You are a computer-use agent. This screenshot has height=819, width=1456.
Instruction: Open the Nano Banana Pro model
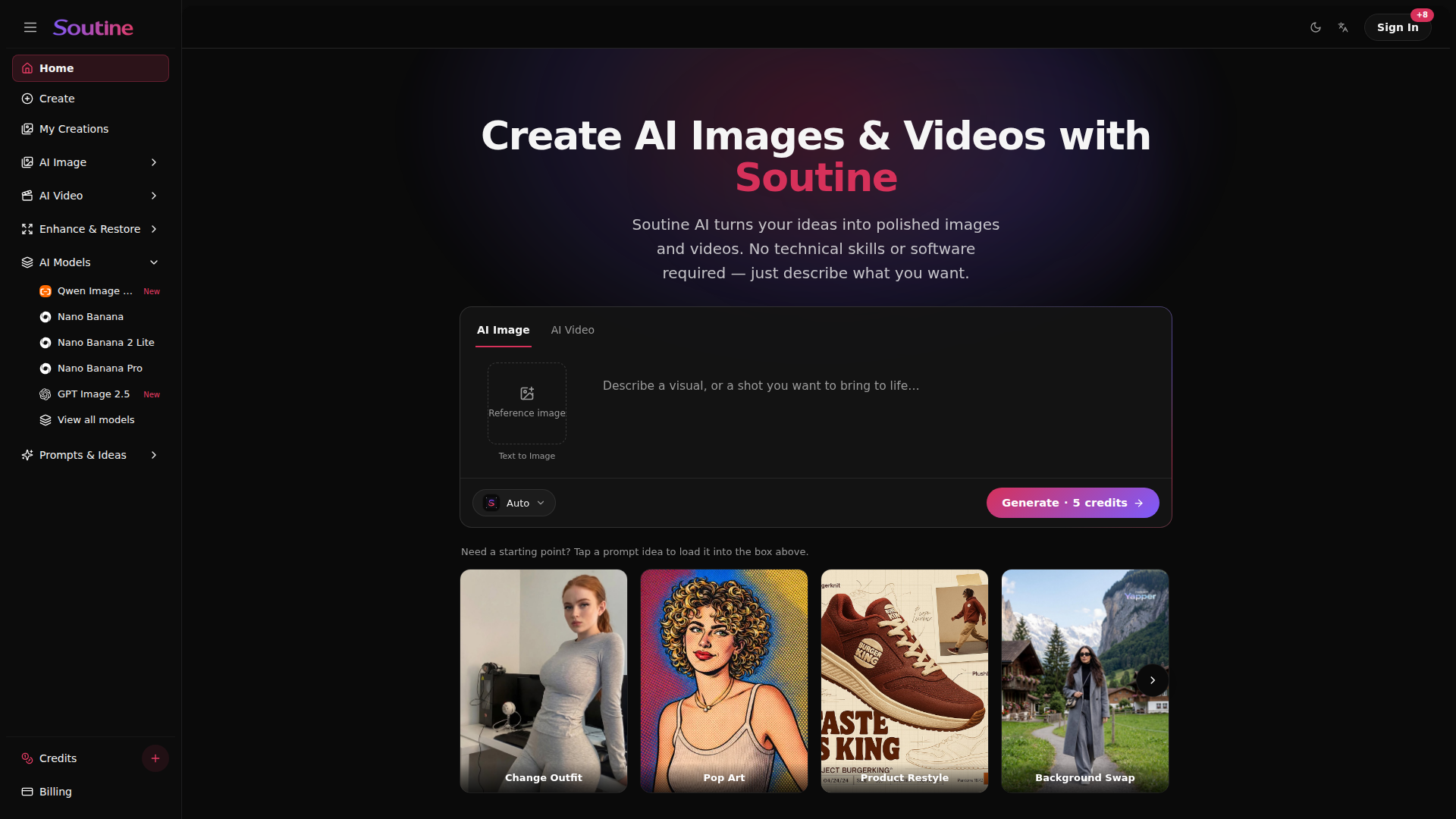tap(99, 369)
